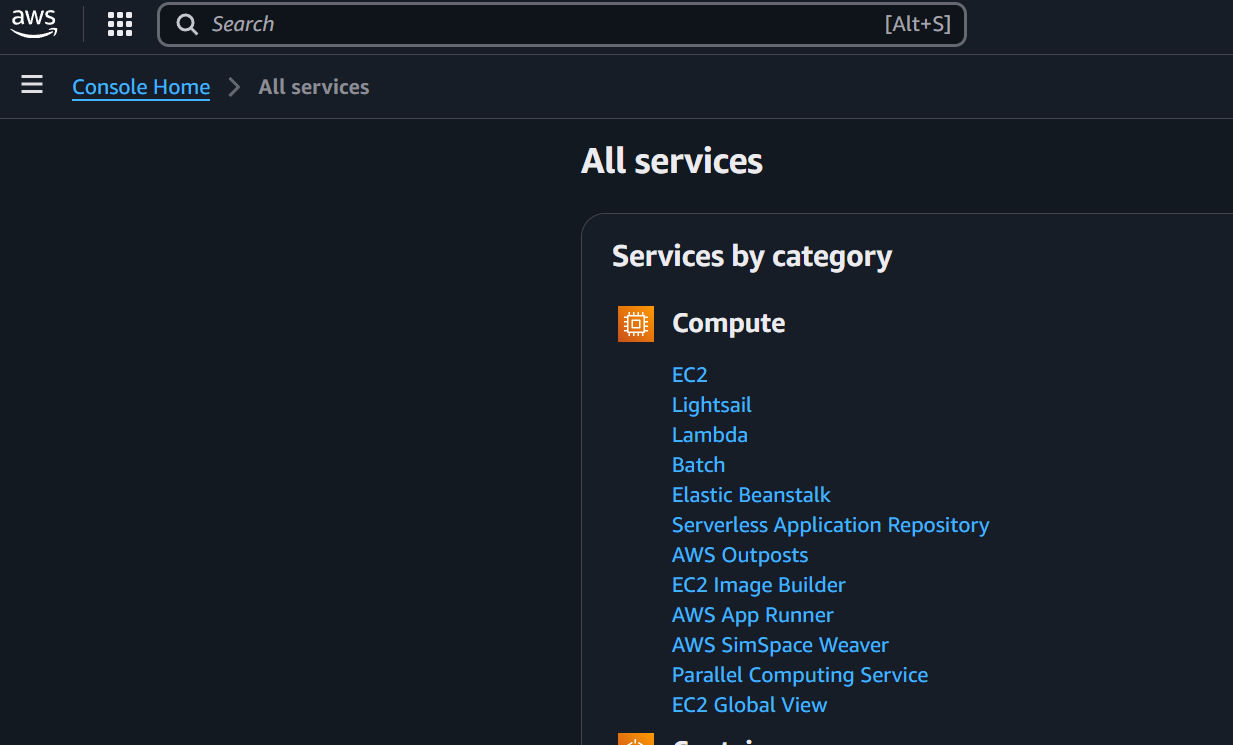Open the Lambda service
1233x745 pixels.
tap(710, 435)
